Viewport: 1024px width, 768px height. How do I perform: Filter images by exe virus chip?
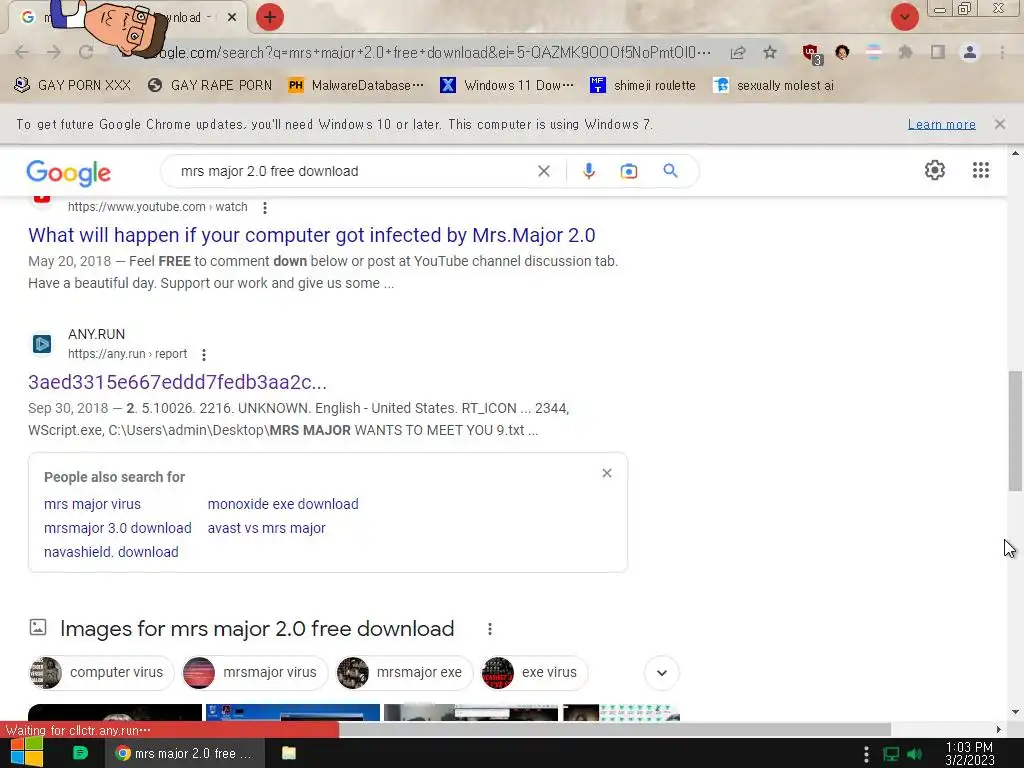click(x=534, y=673)
